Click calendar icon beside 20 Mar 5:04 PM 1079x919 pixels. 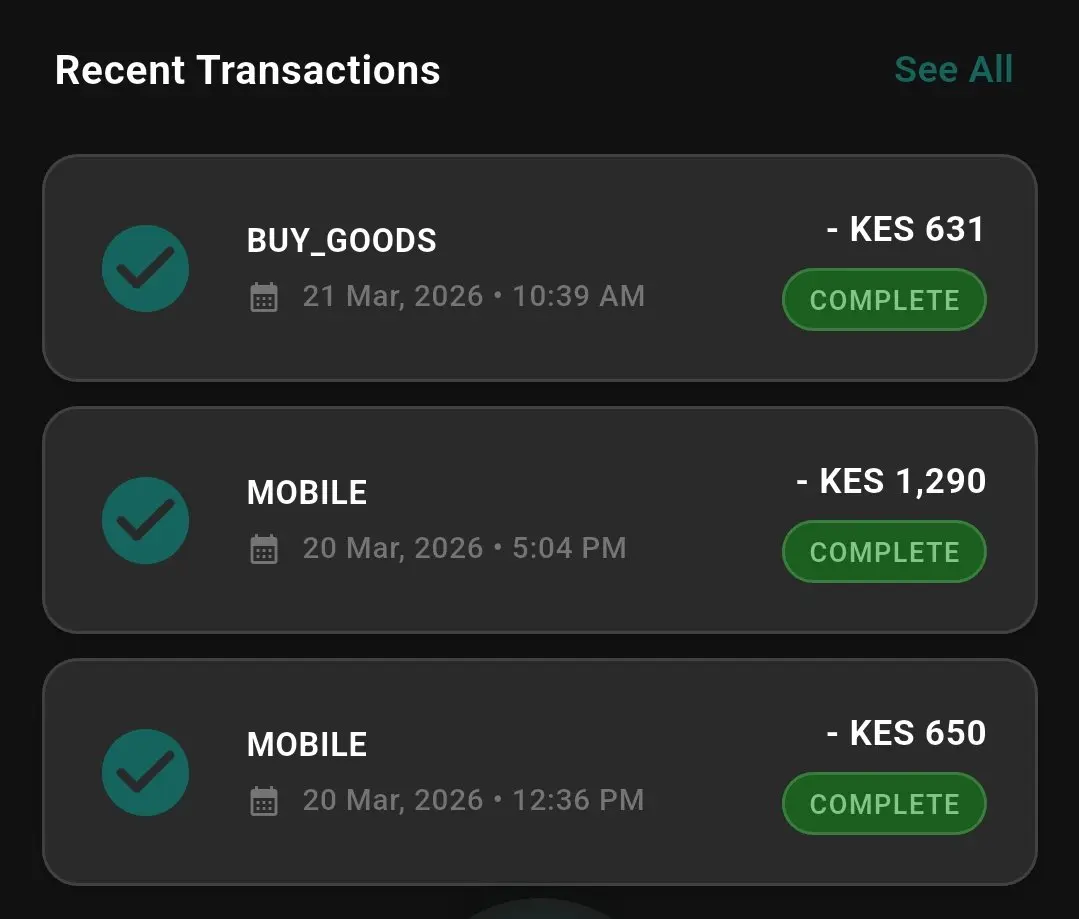pyautogui.click(x=264, y=549)
